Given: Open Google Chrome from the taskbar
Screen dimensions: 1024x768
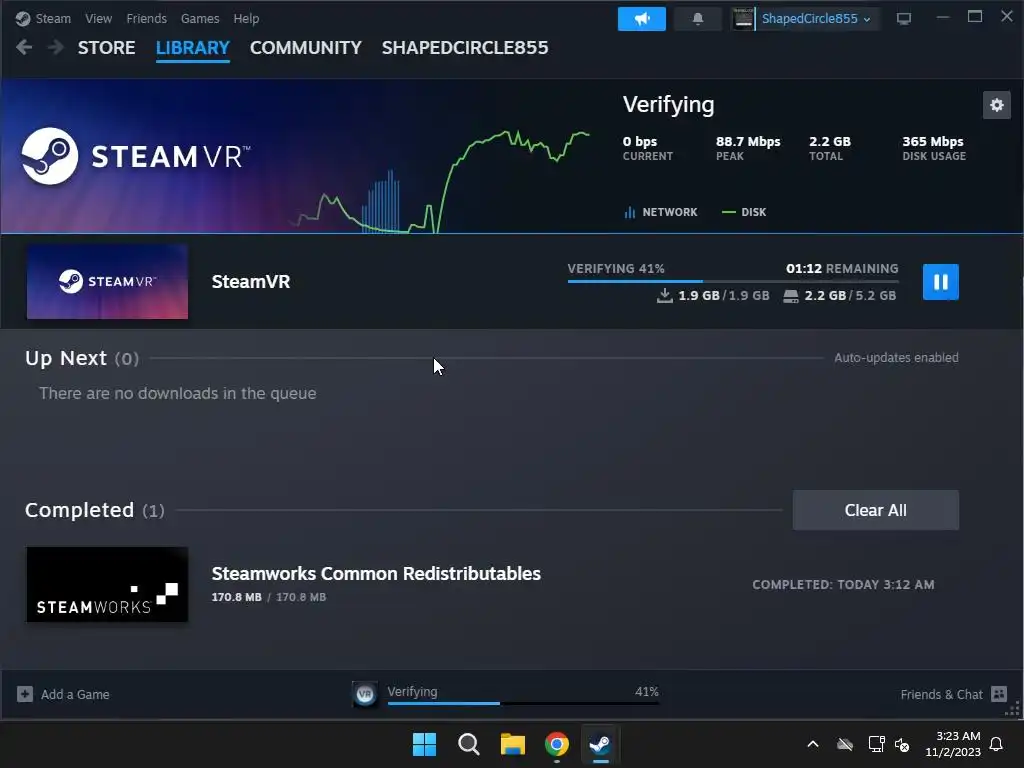Looking at the screenshot, I should click(556, 744).
